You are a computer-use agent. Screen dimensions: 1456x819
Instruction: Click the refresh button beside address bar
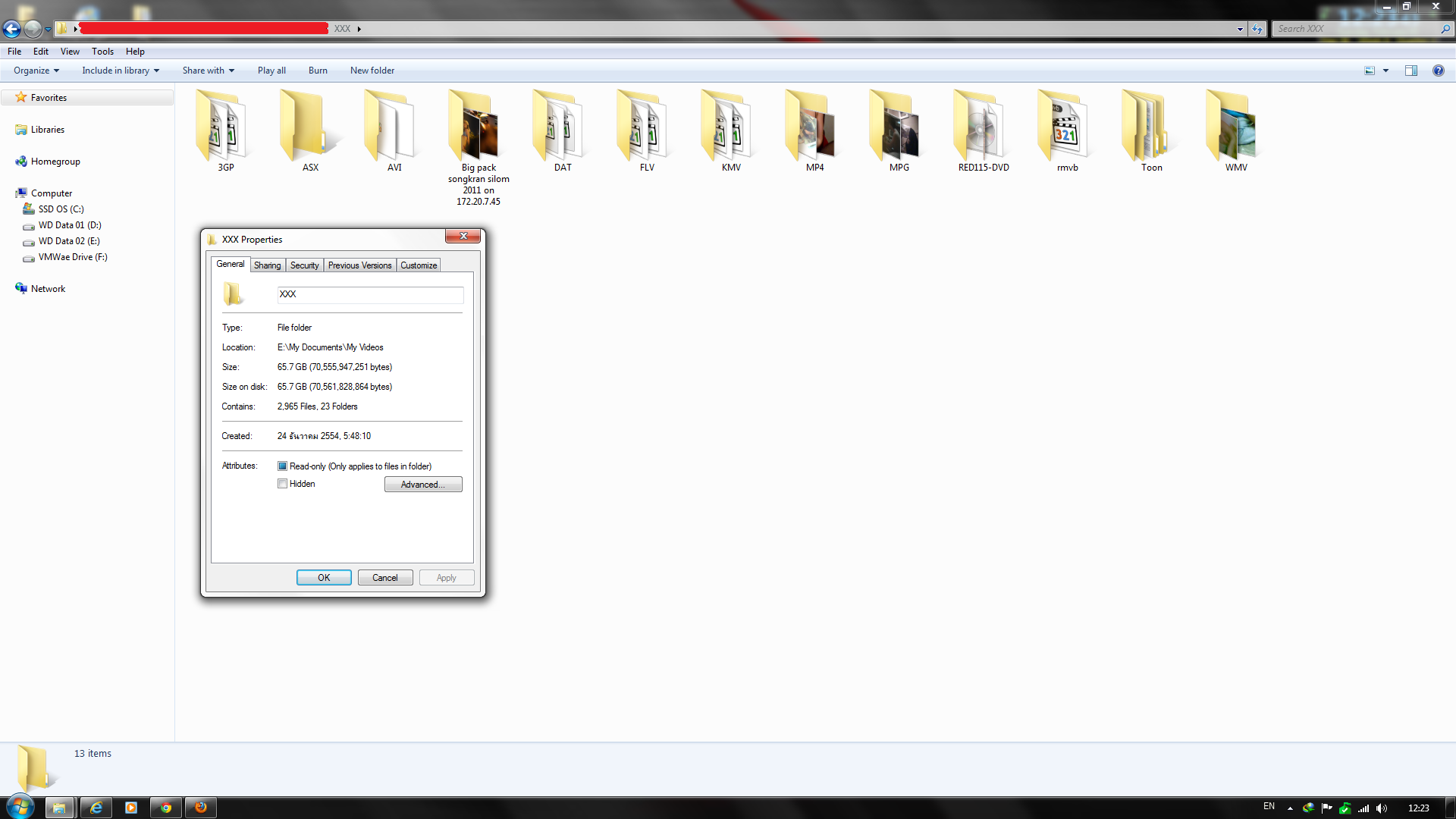pos(1257,29)
